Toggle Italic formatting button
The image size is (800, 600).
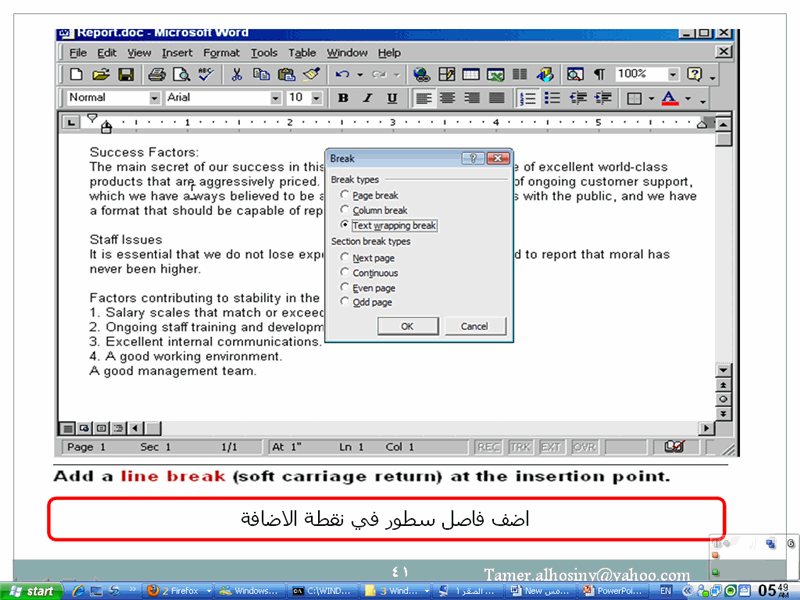(367, 98)
